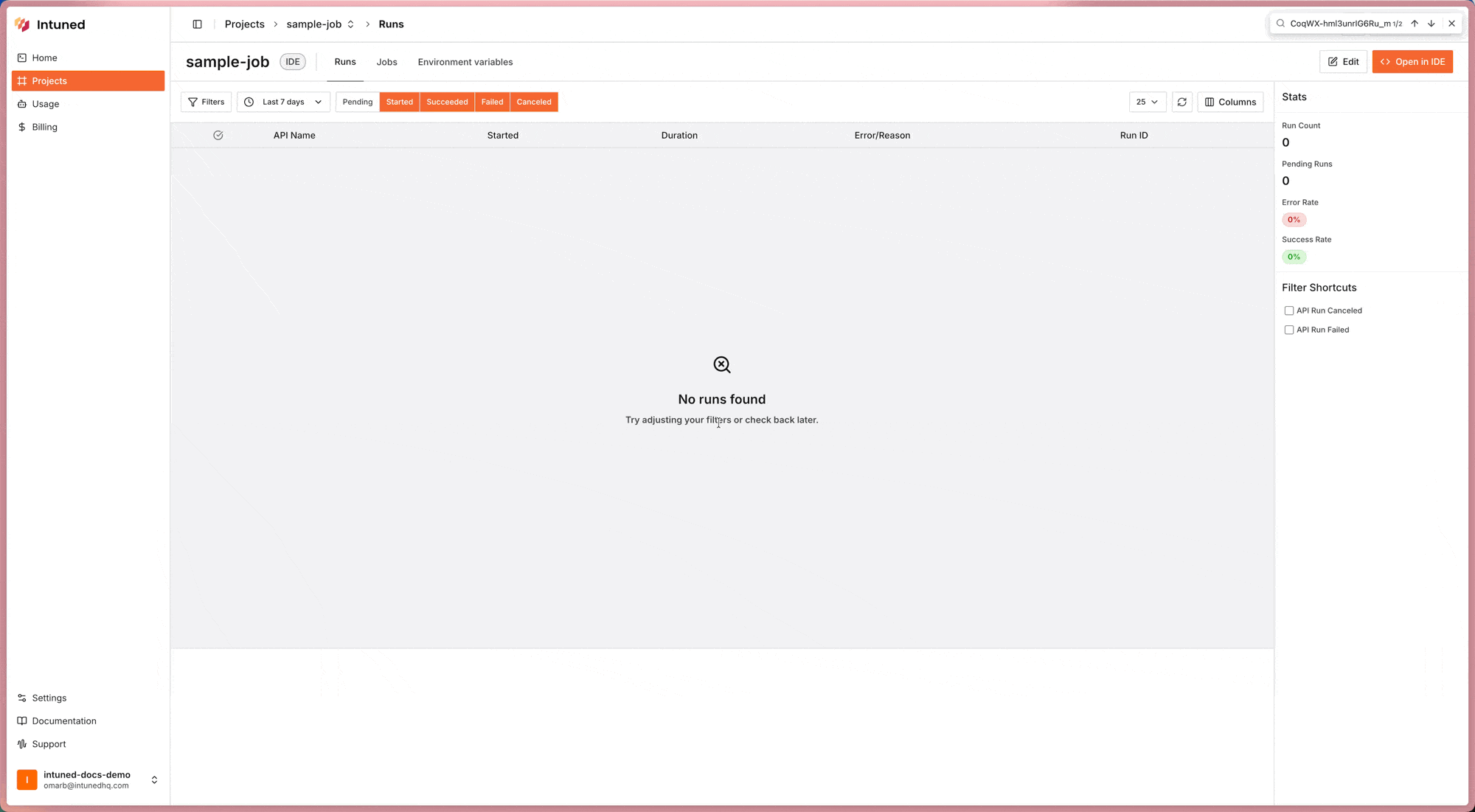Switch to the Jobs tab
Viewport: 1475px width, 812px height.
point(386,62)
